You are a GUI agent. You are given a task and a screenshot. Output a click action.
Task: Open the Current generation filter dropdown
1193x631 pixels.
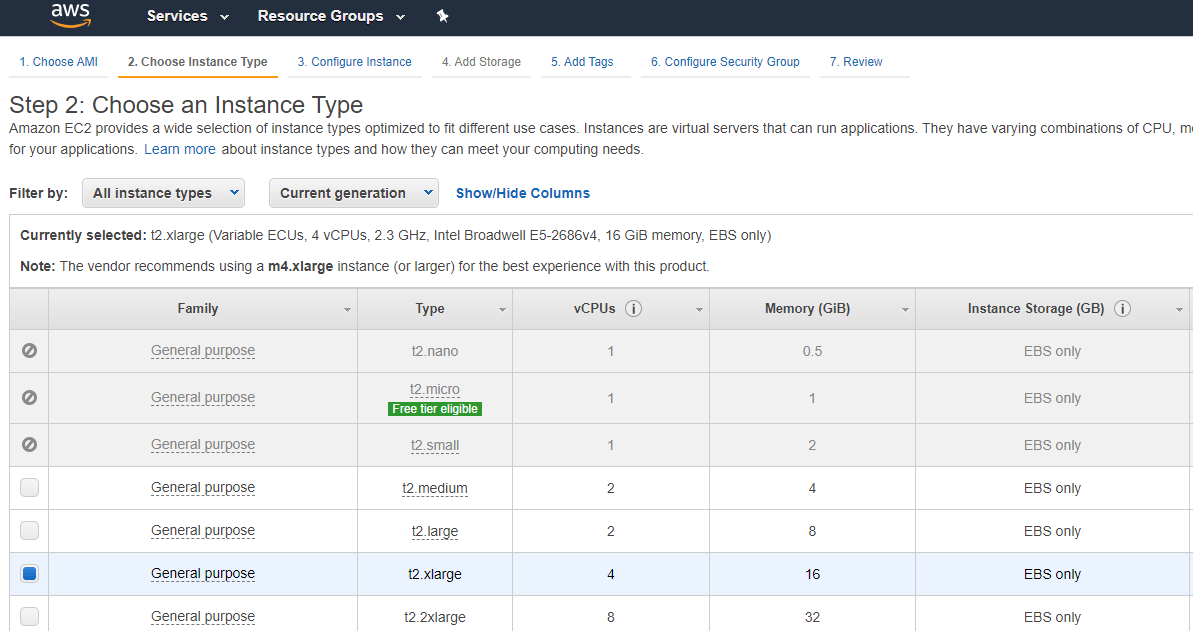pyautogui.click(x=354, y=193)
